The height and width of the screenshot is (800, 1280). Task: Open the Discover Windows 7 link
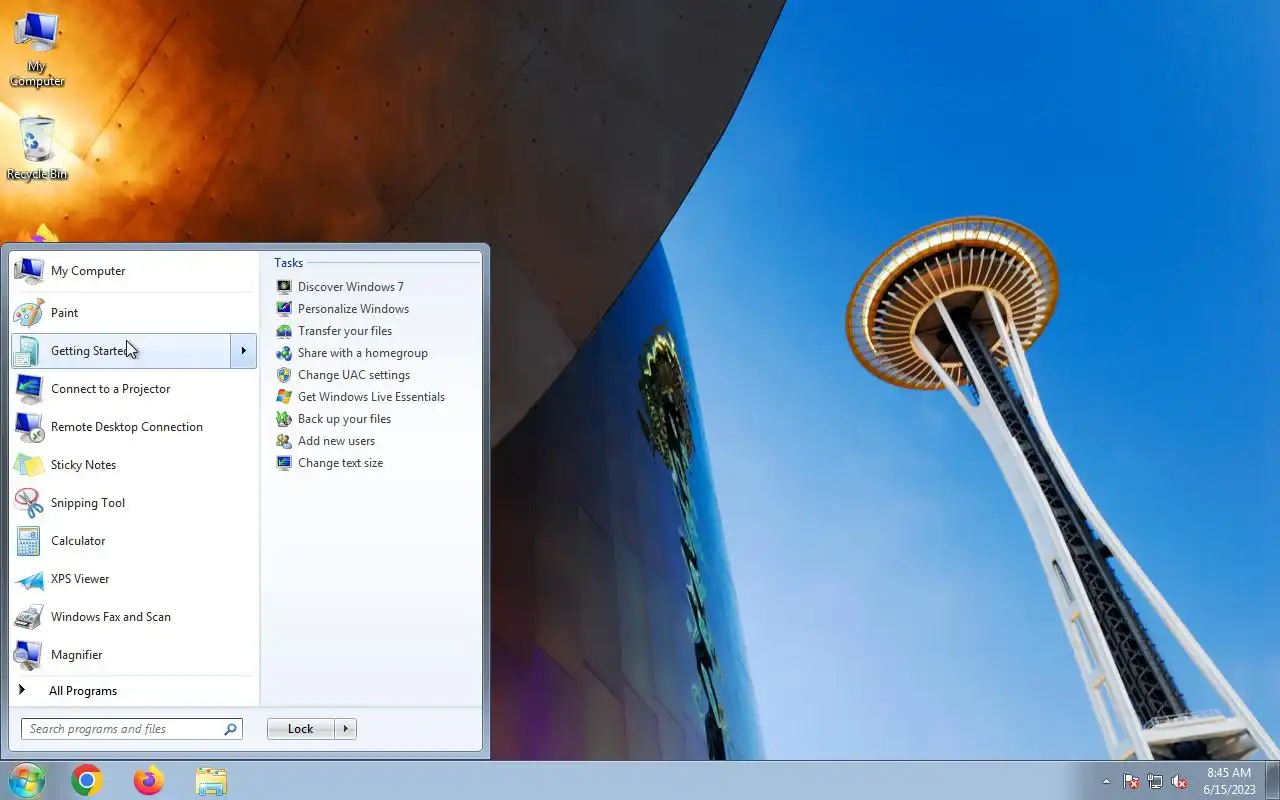(351, 287)
